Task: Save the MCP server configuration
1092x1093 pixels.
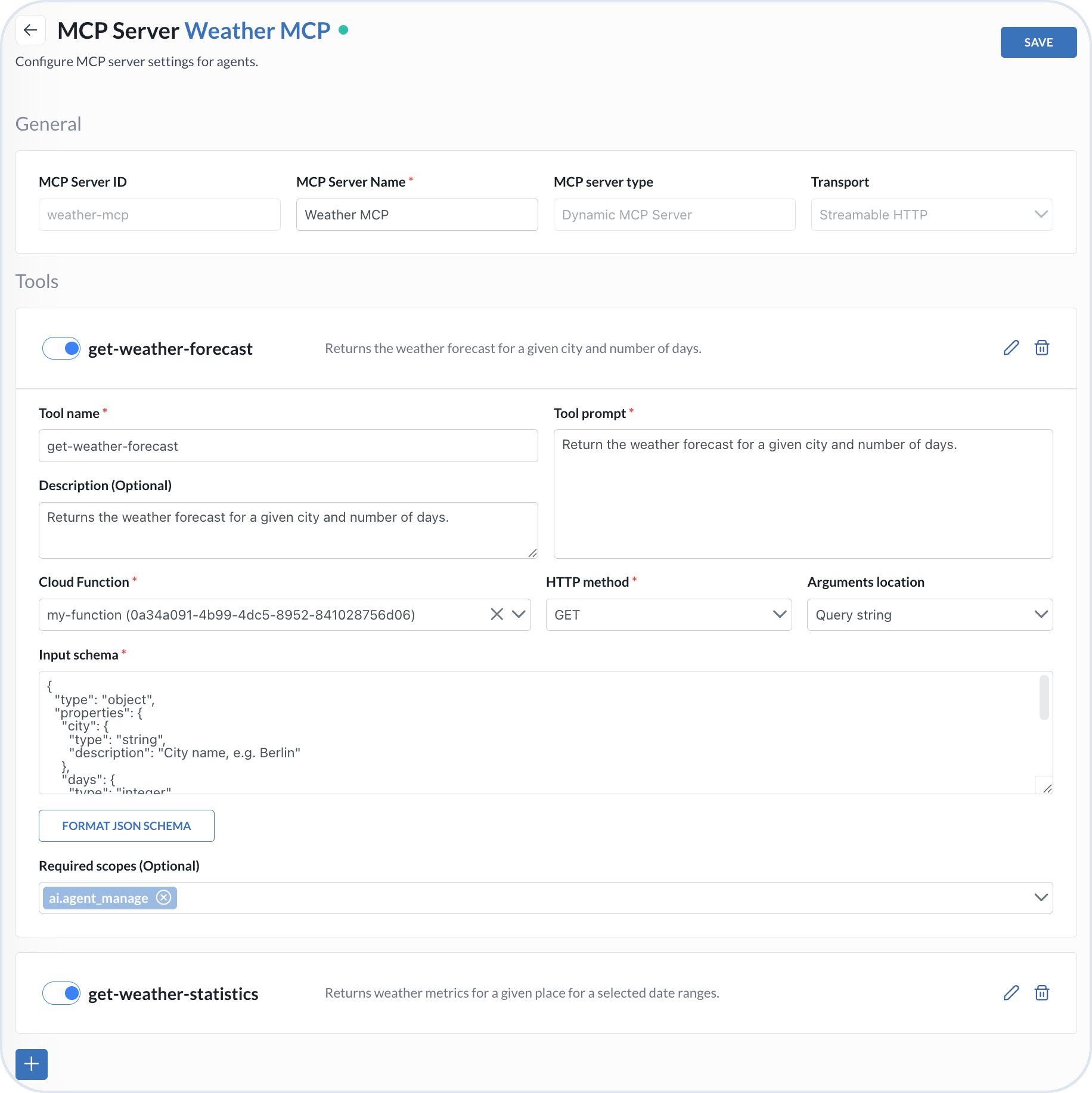Action: pos(1038,42)
